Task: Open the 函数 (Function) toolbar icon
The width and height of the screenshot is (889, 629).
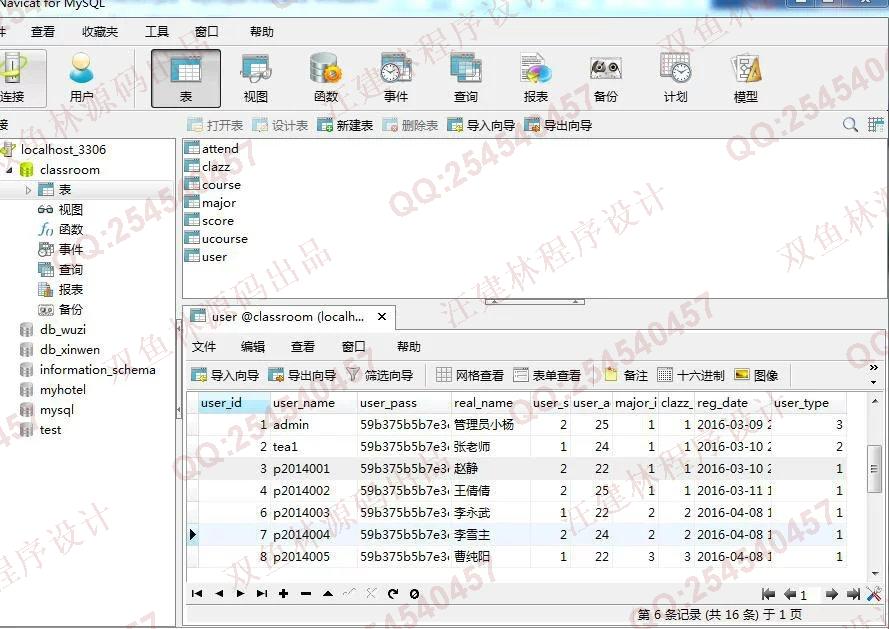Action: click(325, 78)
